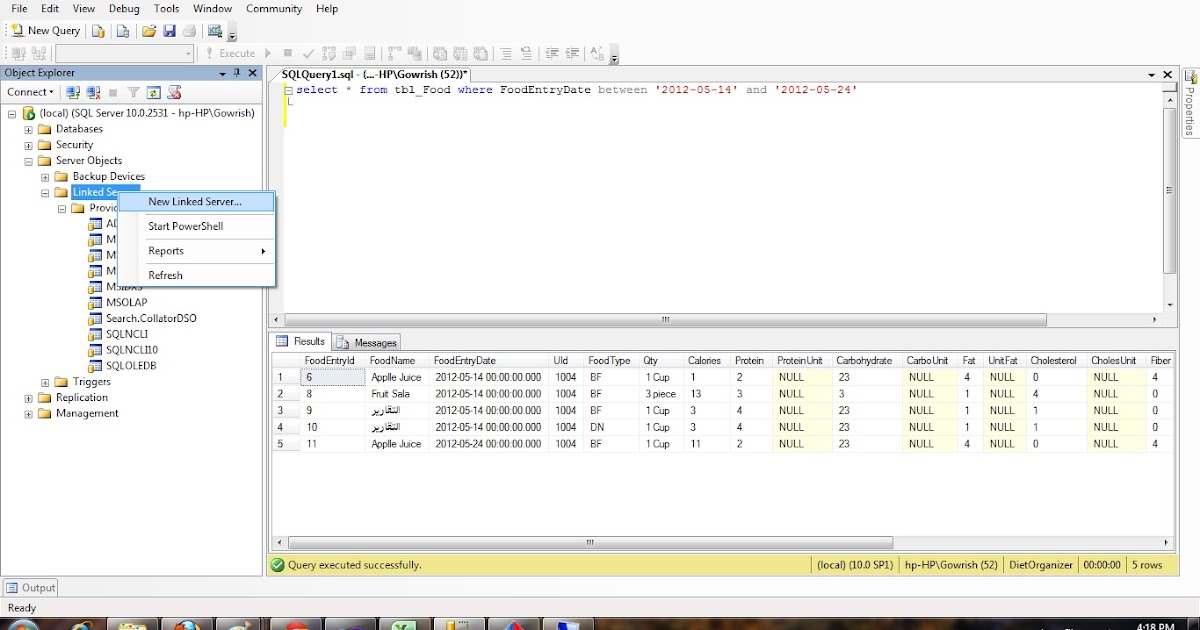Click the Open File folder icon
The width and height of the screenshot is (1200, 630).
pyautogui.click(x=149, y=31)
